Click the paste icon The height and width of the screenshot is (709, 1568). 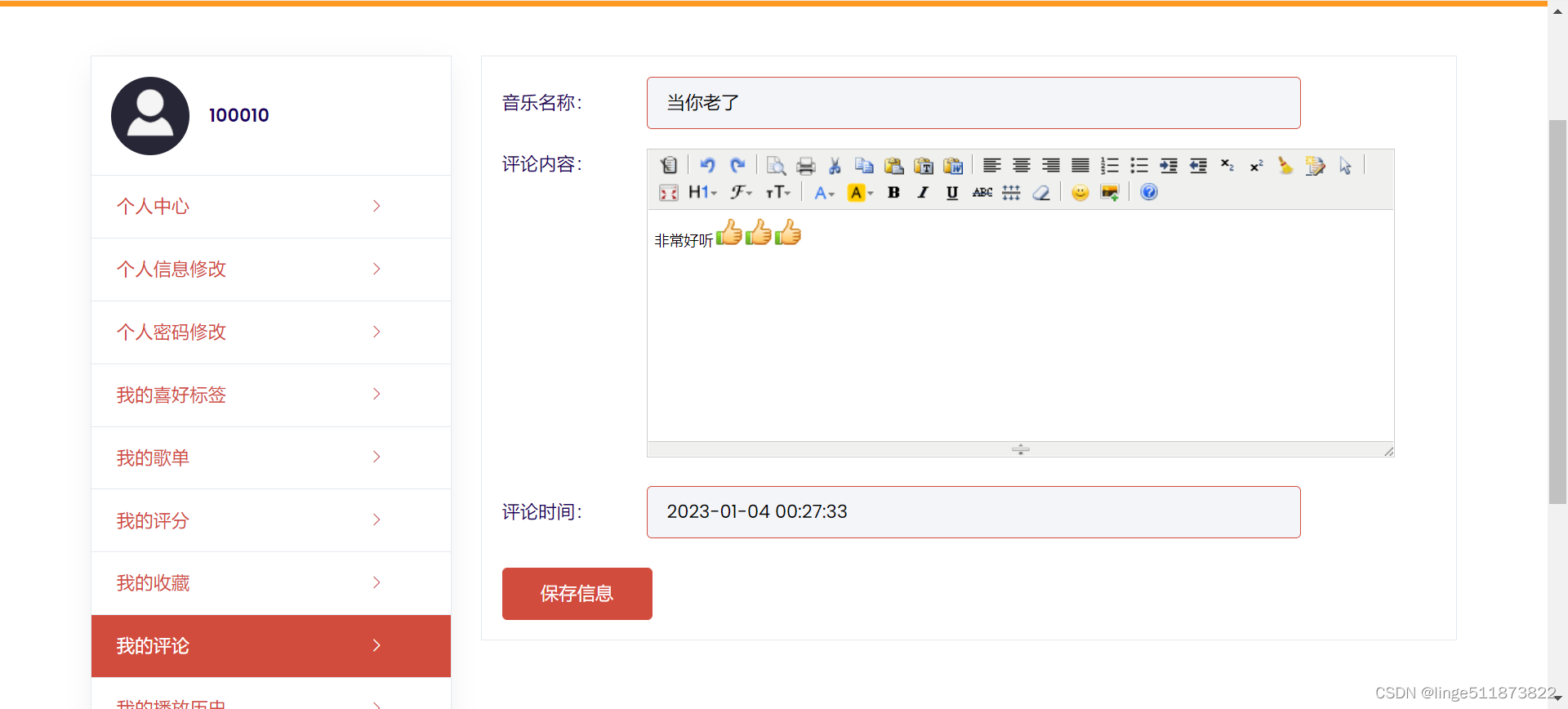pos(894,165)
